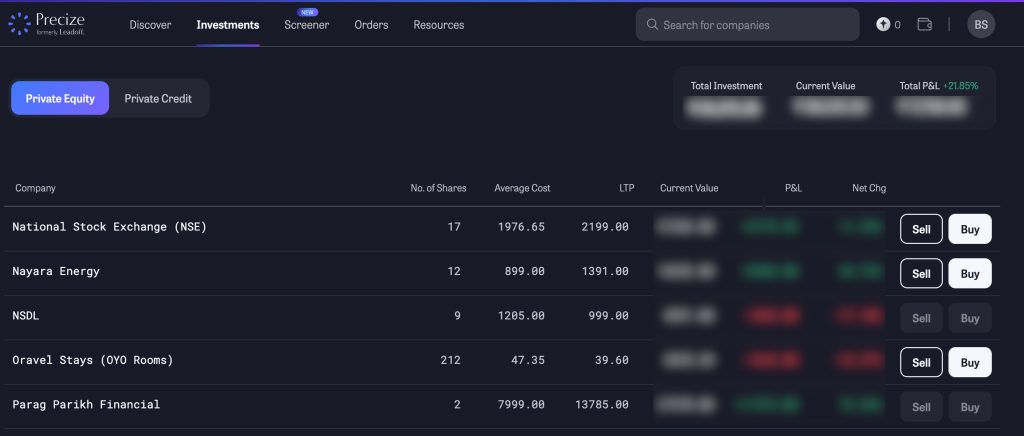Click the NEW badge above Screener
1024x436 pixels.
tap(306, 12)
